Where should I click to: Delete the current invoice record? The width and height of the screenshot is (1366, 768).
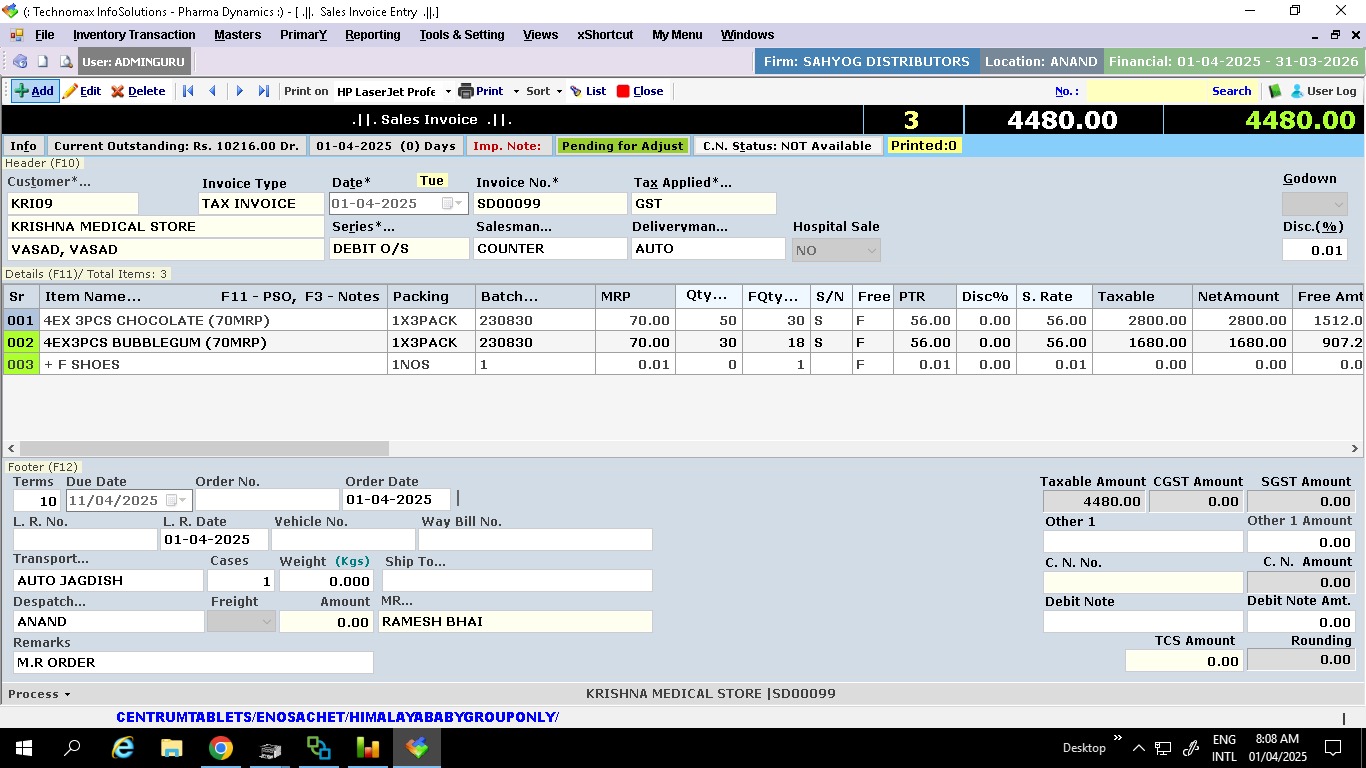138,91
